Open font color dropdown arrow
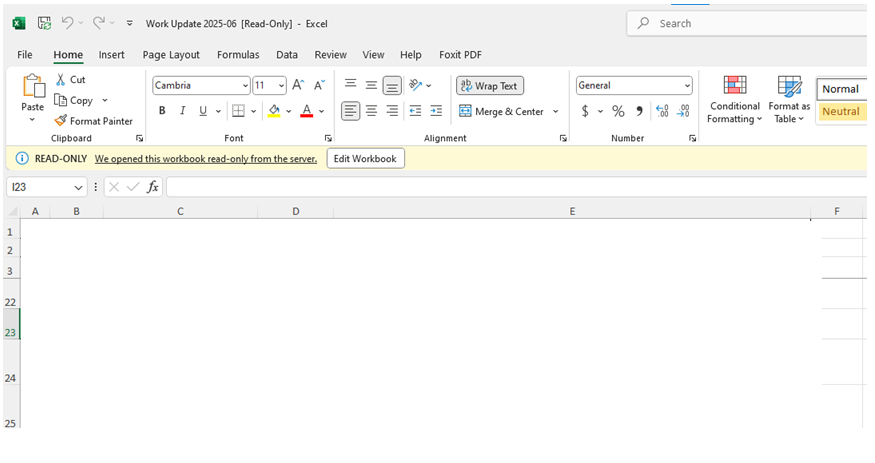Image resolution: width=875 pixels, height=463 pixels. click(321, 111)
